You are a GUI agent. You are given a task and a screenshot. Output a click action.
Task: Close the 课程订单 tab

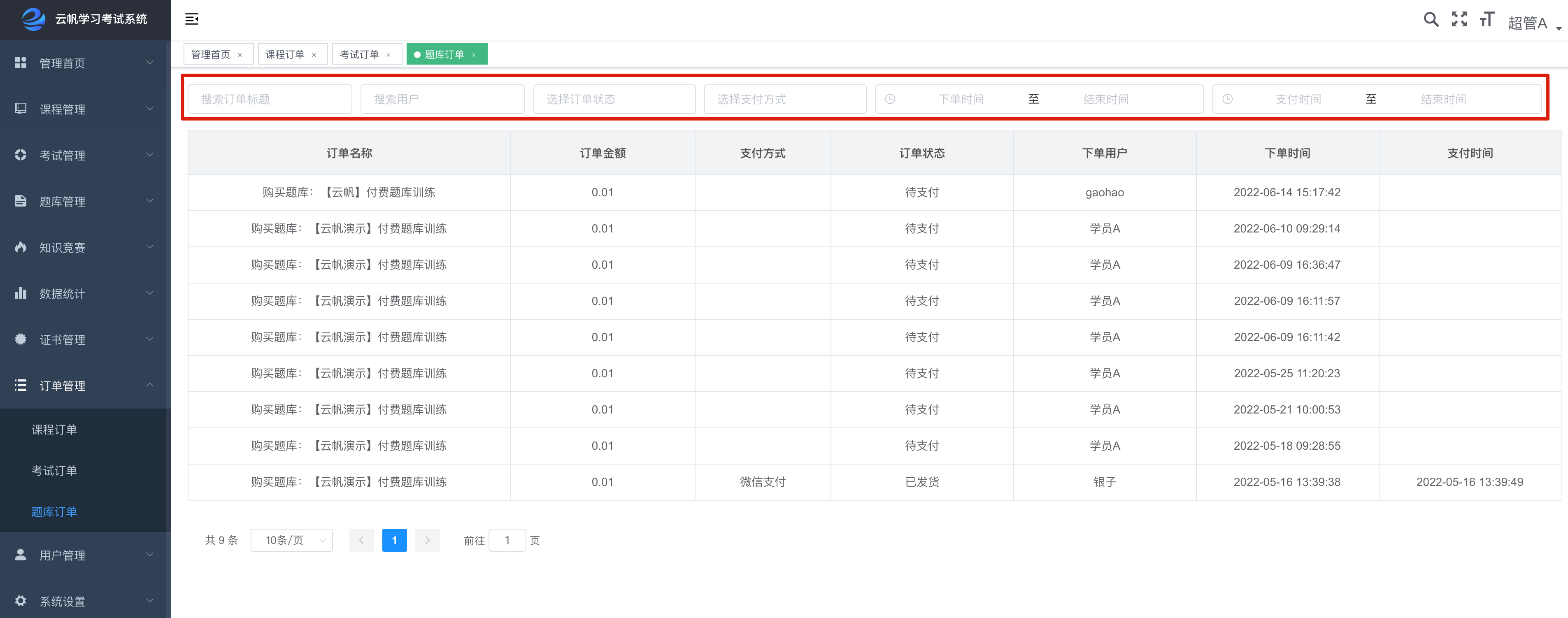[x=314, y=55]
